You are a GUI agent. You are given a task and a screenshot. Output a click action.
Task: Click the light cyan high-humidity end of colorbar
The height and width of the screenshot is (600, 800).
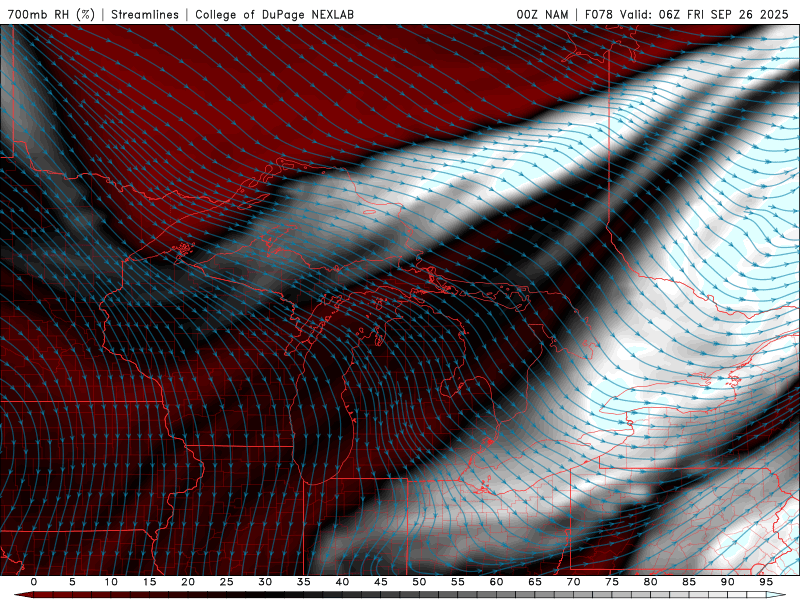777,595
